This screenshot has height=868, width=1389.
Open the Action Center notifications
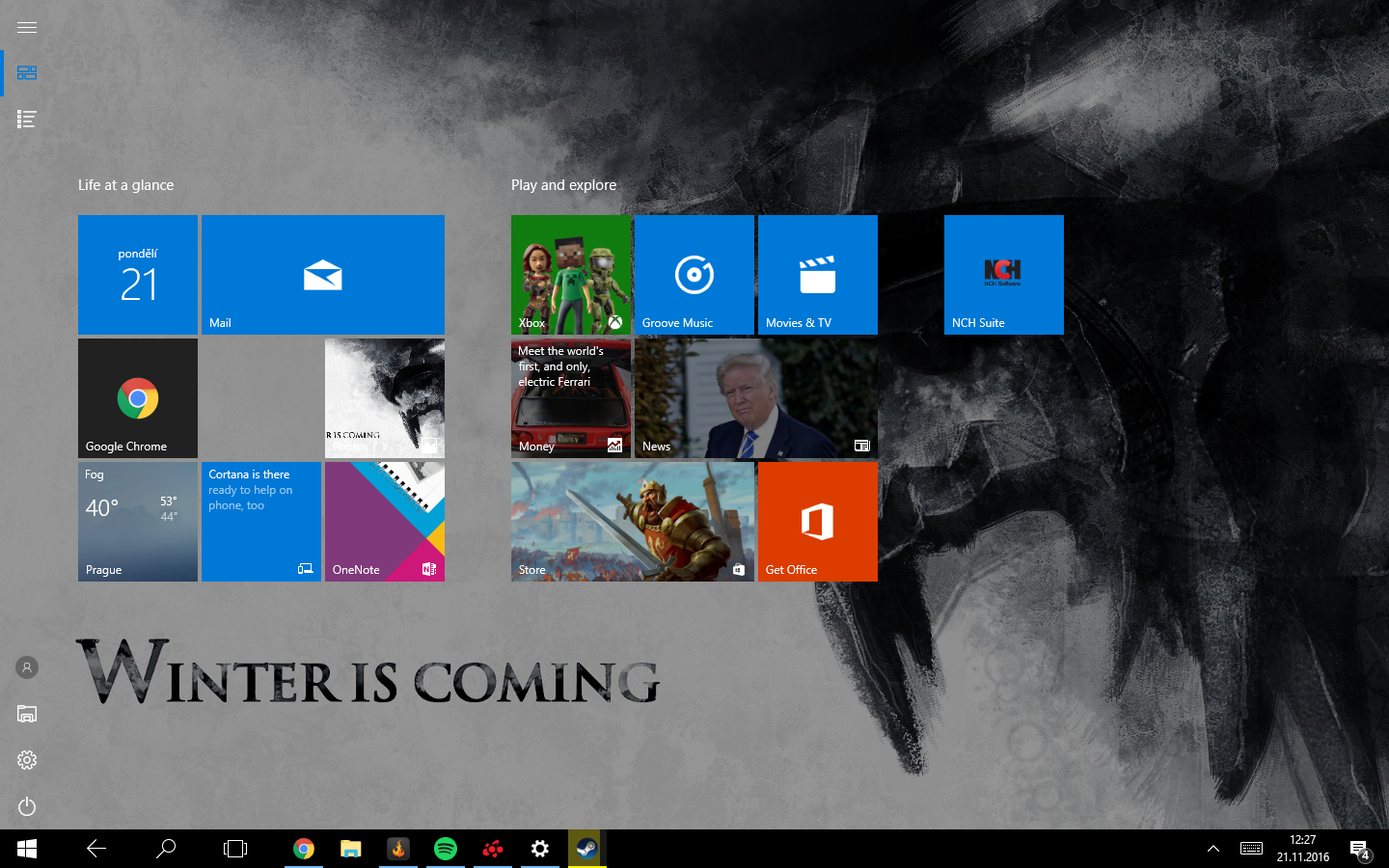click(x=1360, y=849)
